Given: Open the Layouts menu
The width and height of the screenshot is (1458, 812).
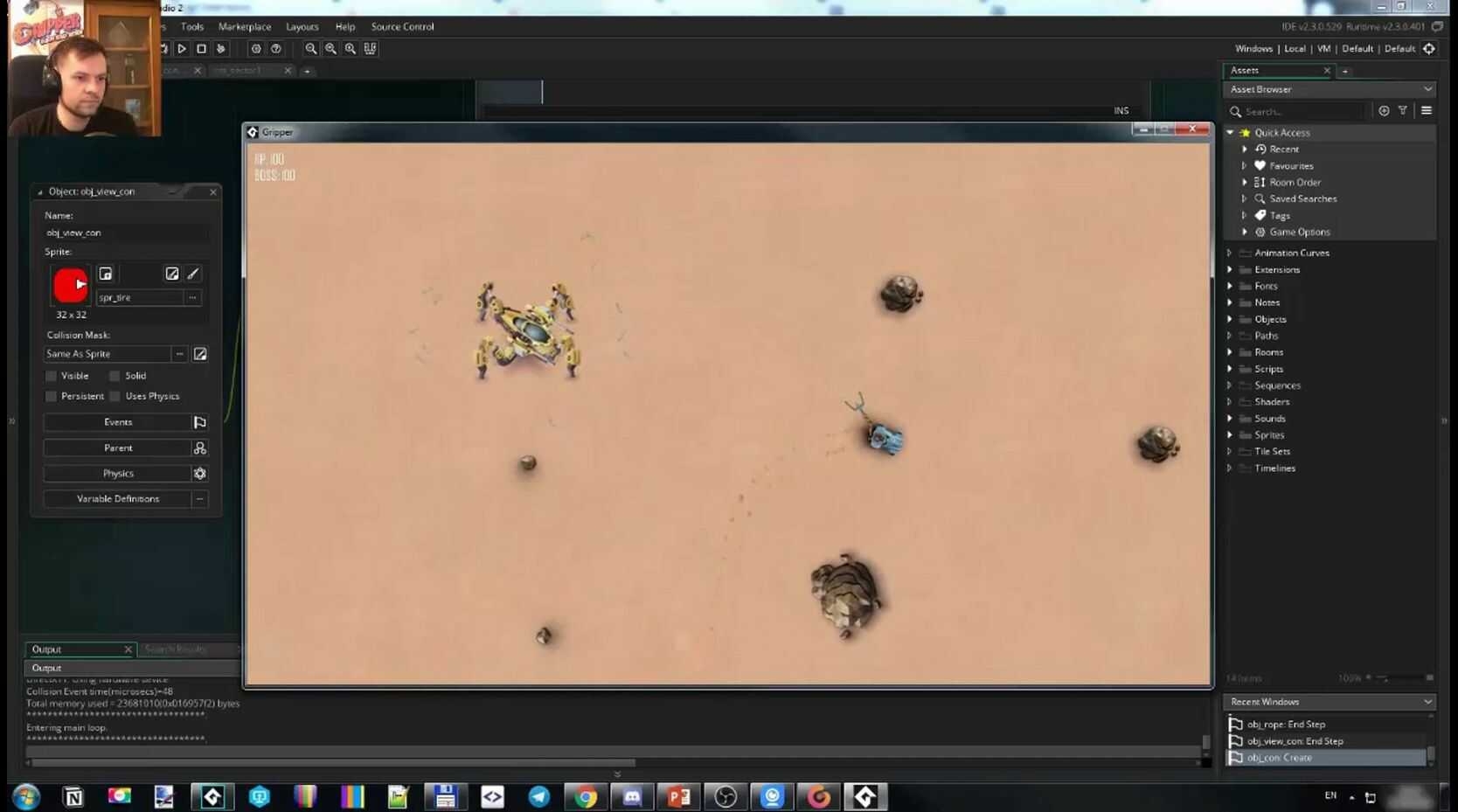Looking at the screenshot, I should tap(302, 27).
